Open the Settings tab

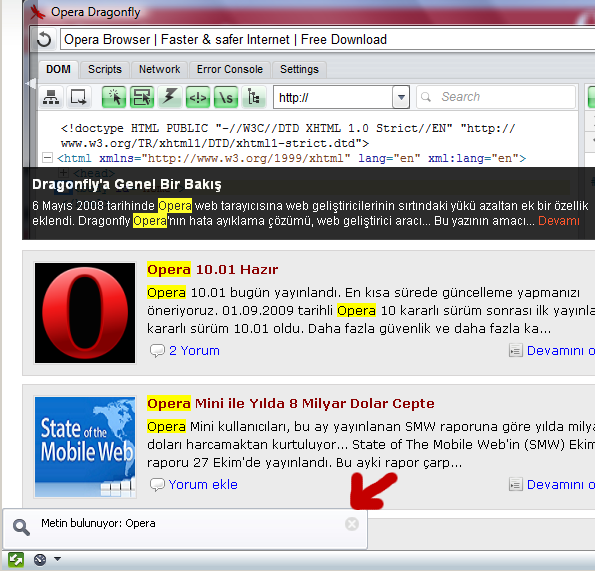[299, 69]
